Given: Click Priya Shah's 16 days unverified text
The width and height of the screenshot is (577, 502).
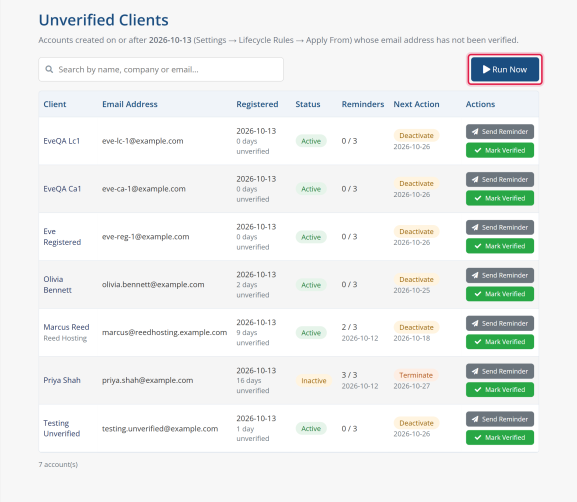Looking at the screenshot, I should (x=252, y=385).
